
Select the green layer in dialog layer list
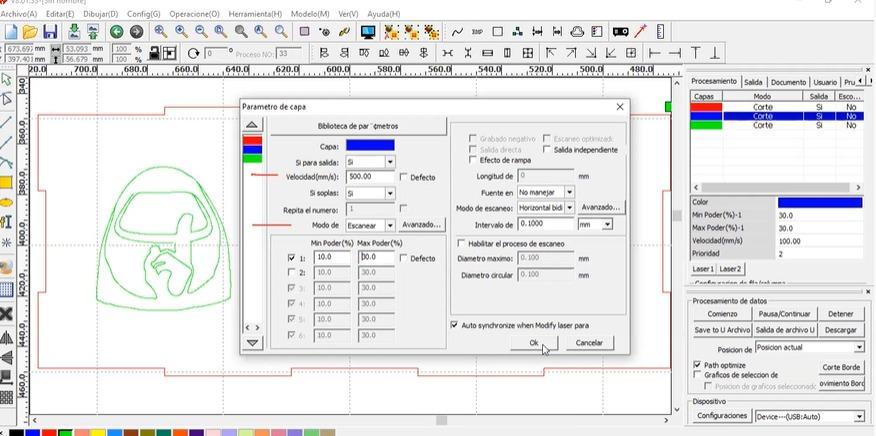click(253, 159)
